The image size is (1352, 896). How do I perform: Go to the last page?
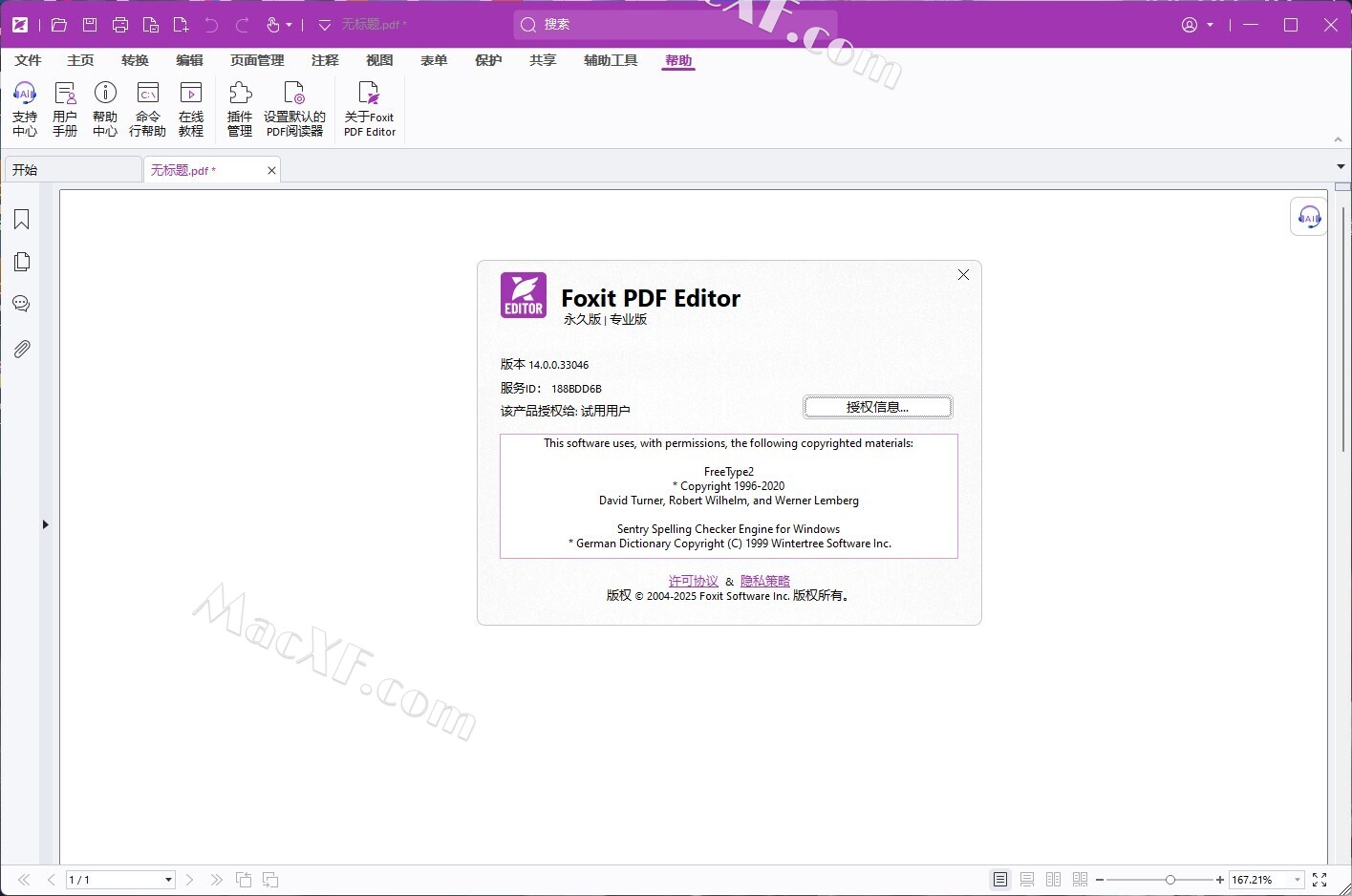(x=216, y=880)
